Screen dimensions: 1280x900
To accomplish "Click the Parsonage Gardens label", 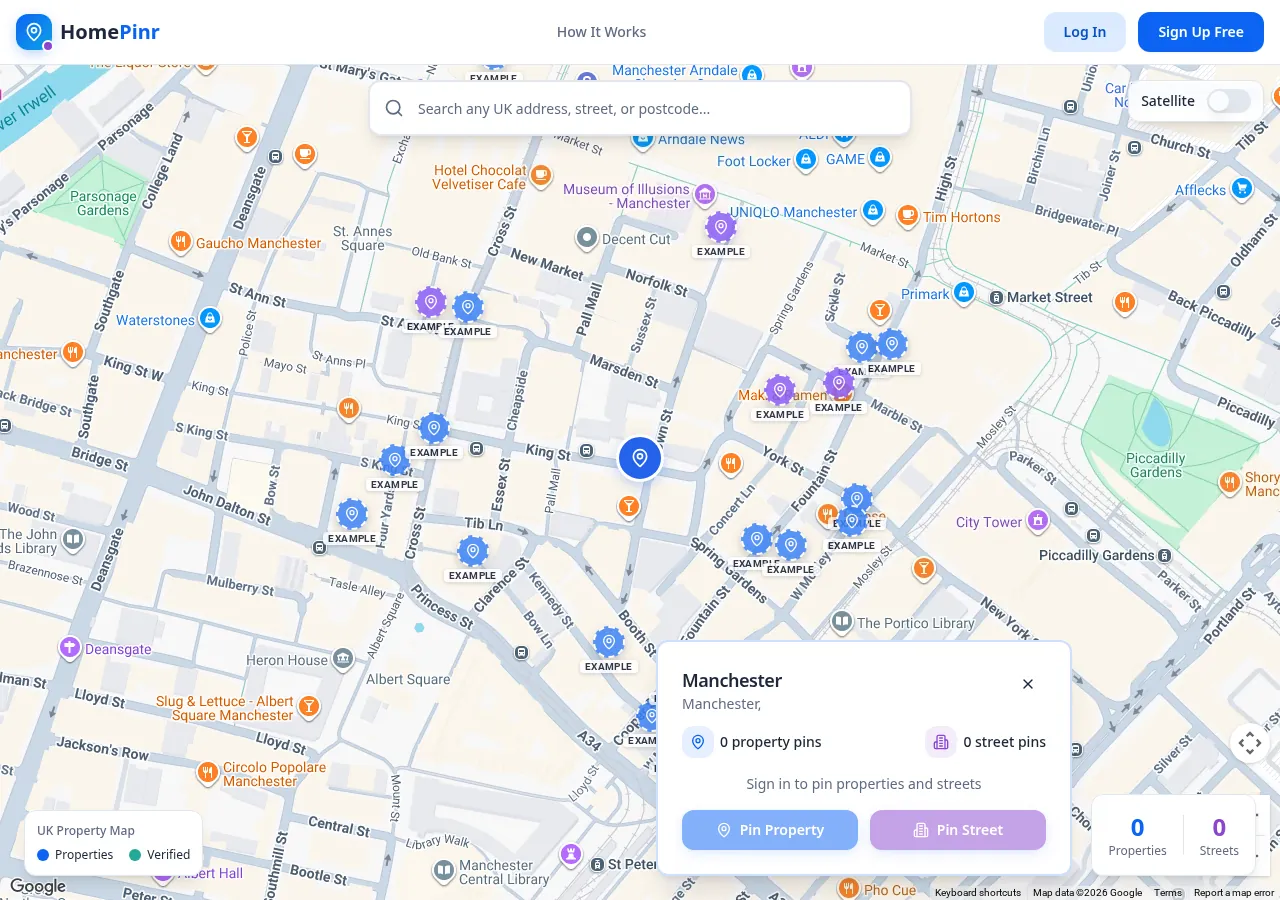I will (x=103, y=204).
